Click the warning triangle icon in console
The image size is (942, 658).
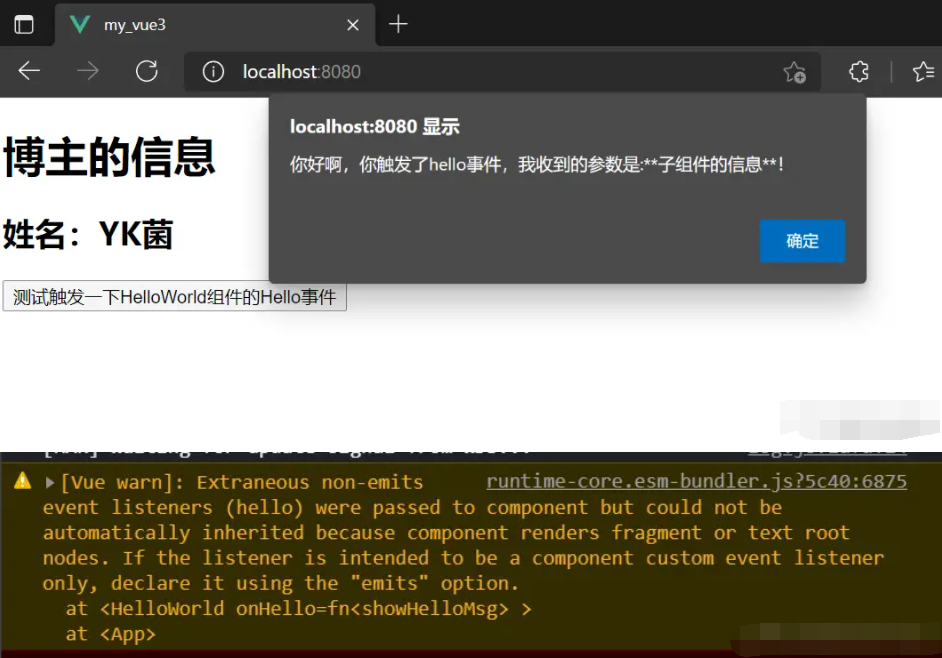pyautogui.click(x=22, y=481)
